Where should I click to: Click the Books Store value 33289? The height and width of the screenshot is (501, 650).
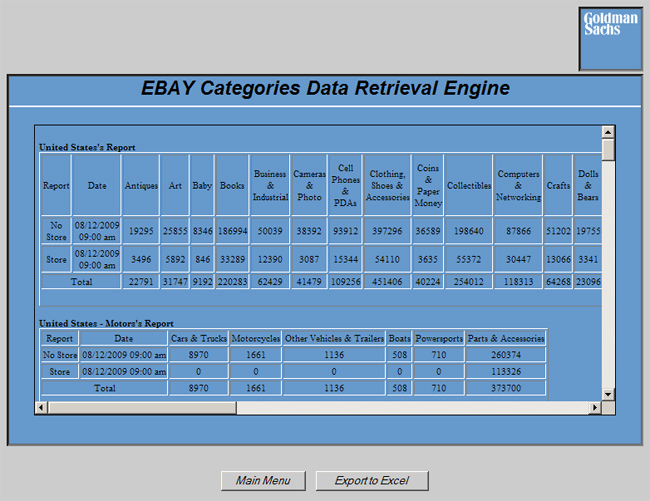(x=232, y=259)
